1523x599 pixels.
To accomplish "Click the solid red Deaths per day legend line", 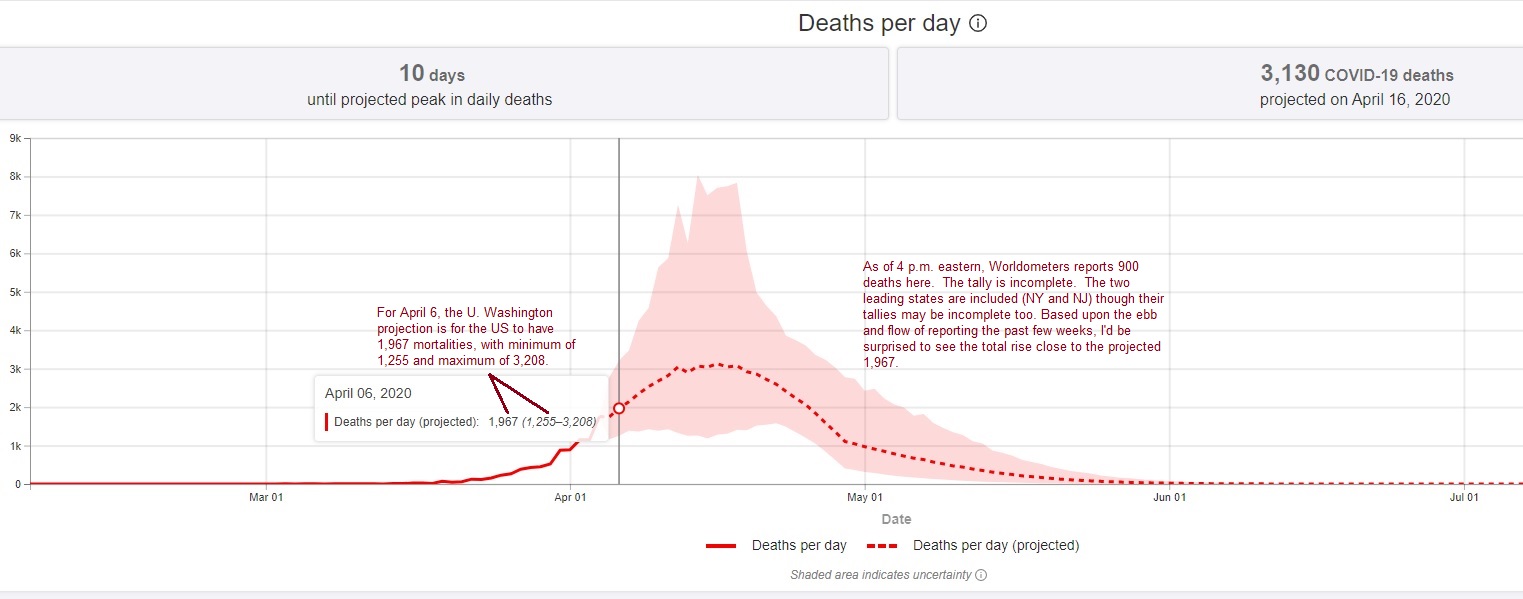I will [721, 546].
